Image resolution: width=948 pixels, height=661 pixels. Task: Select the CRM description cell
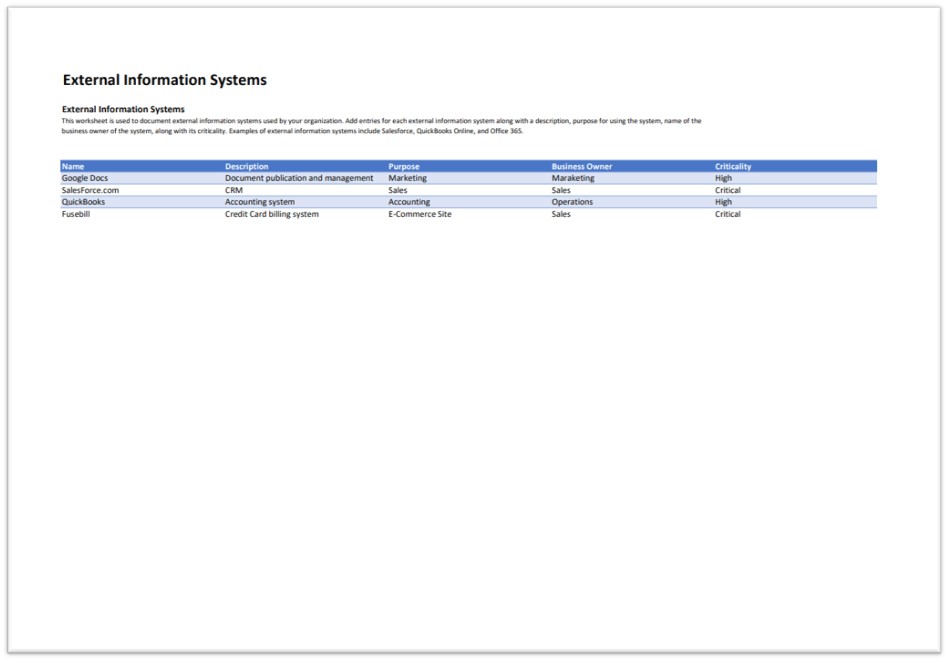[234, 190]
